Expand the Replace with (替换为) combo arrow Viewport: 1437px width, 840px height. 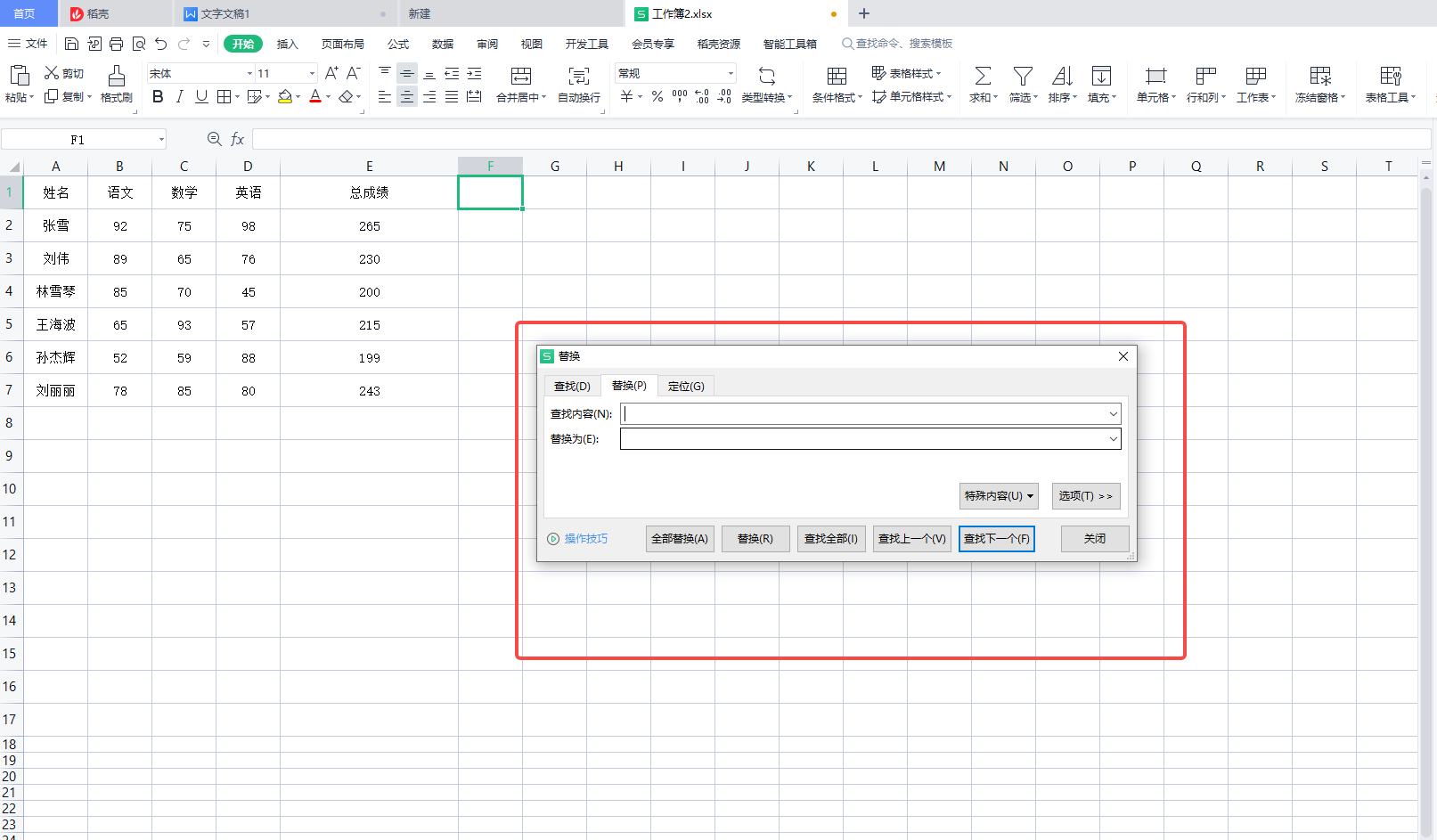point(1114,439)
